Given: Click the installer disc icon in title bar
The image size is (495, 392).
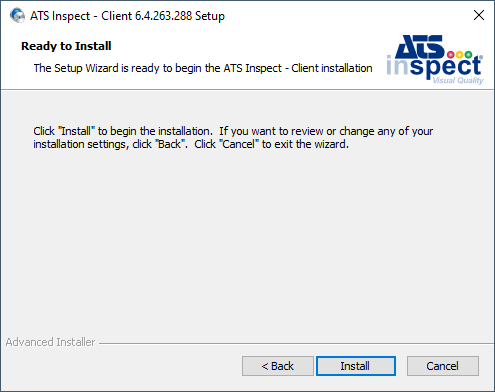Looking at the screenshot, I should [17, 15].
